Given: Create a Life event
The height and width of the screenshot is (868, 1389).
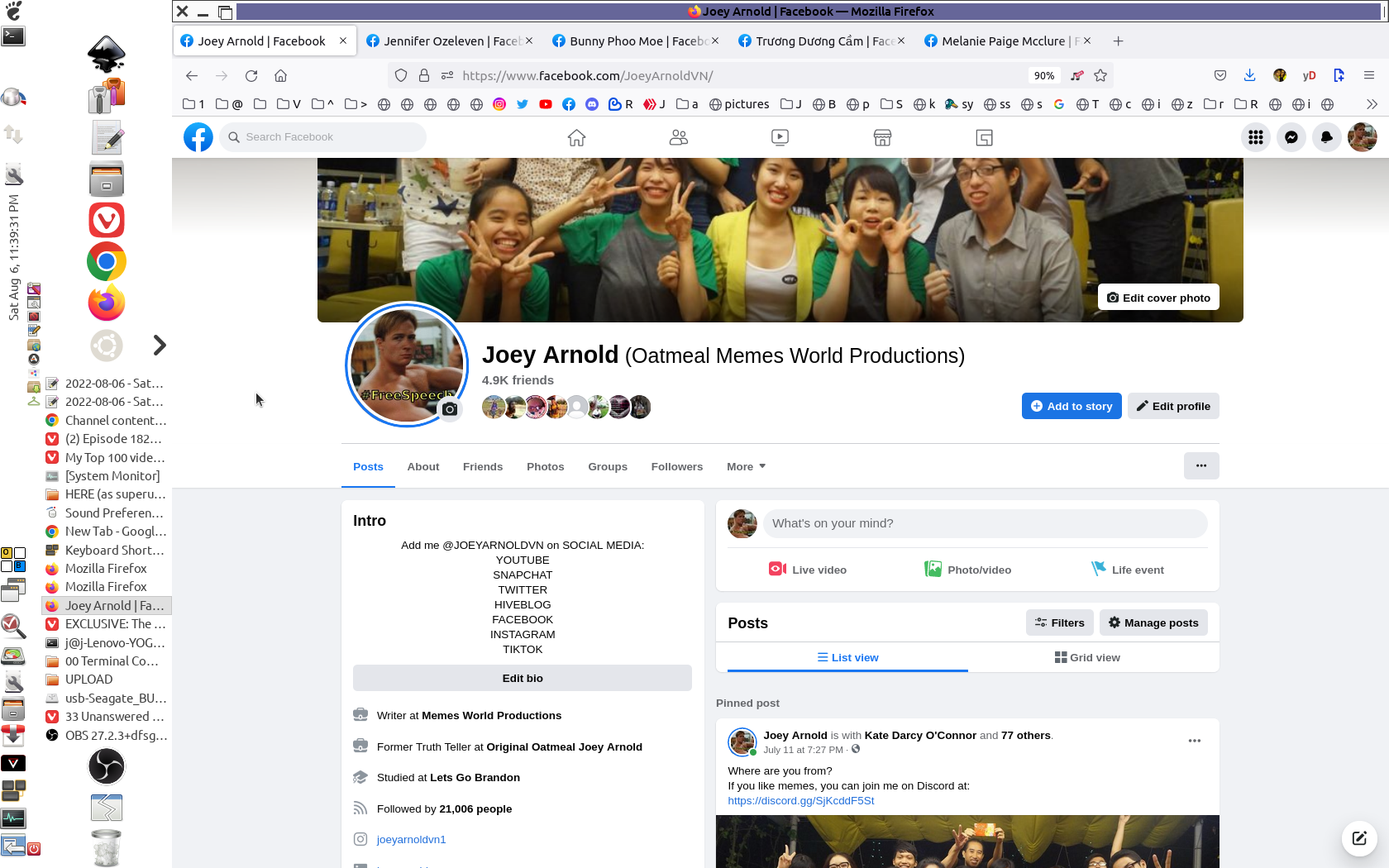Looking at the screenshot, I should [1128, 570].
